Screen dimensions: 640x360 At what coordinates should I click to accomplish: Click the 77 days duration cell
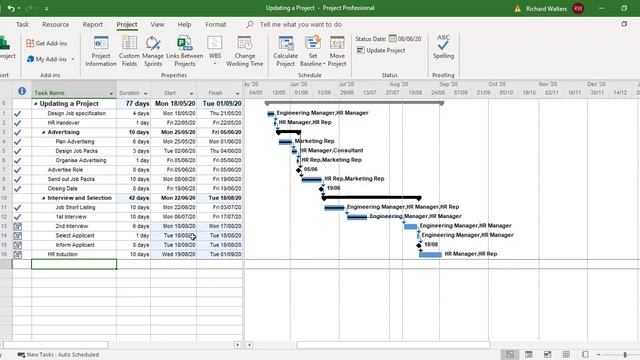(x=133, y=104)
